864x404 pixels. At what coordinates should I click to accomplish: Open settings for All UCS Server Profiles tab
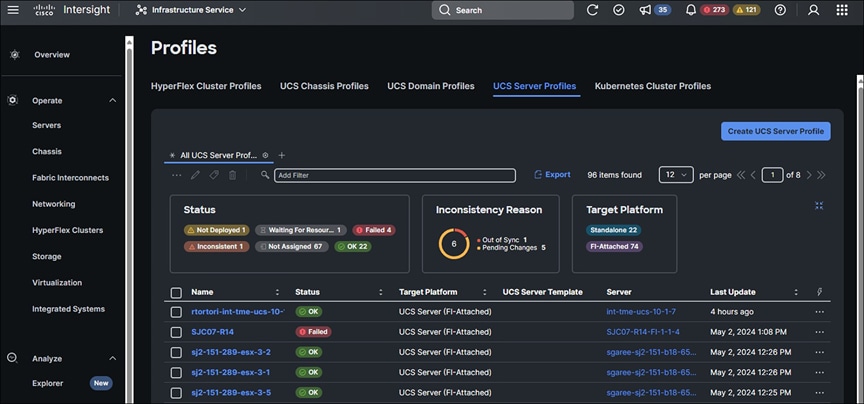tap(265, 155)
